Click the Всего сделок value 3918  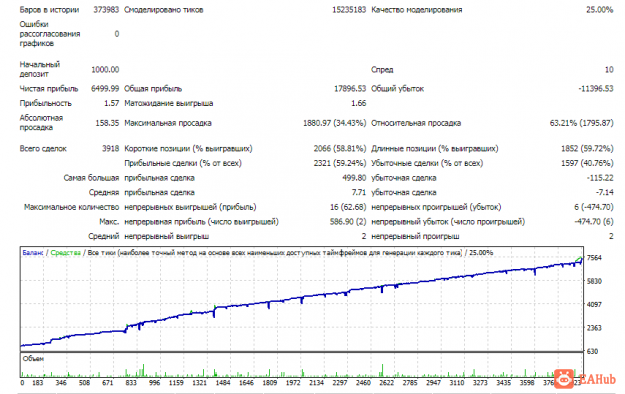click(x=110, y=149)
